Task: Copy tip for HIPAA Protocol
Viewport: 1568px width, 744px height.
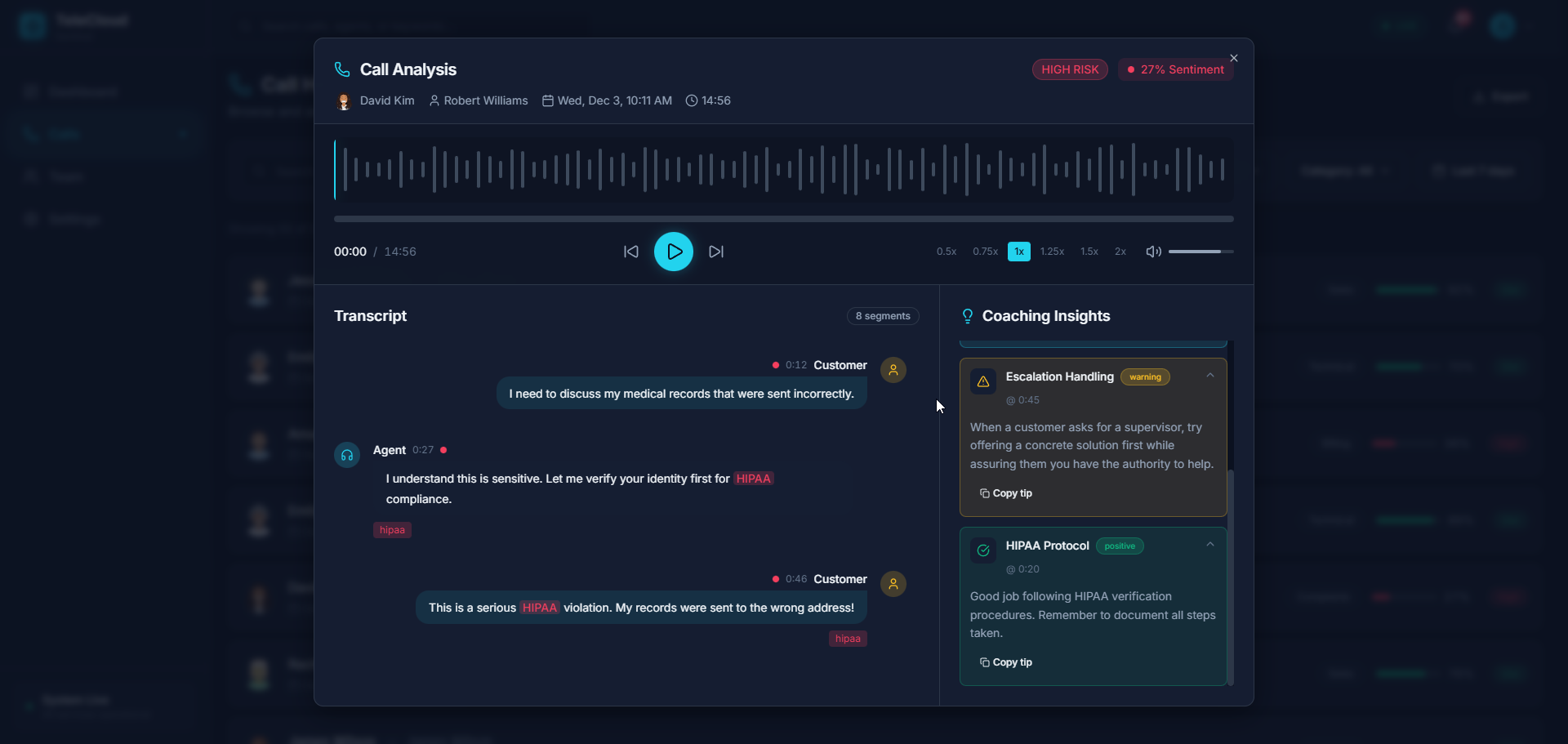Action: pyautogui.click(x=1006, y=662)
